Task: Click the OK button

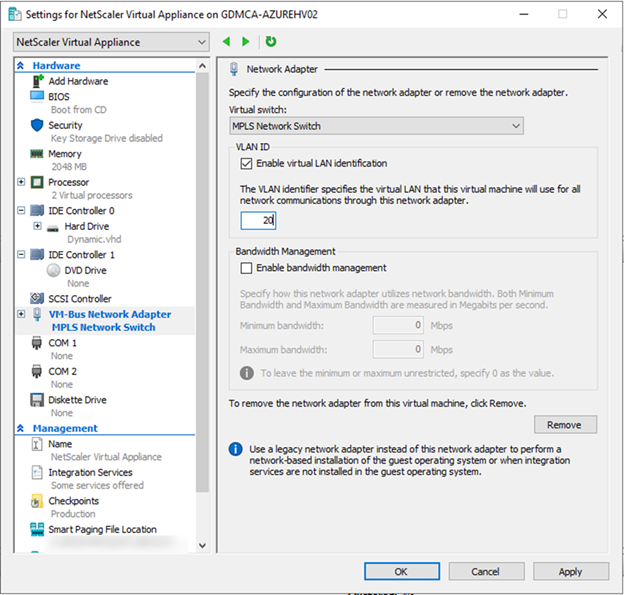Action: point(402,572)
